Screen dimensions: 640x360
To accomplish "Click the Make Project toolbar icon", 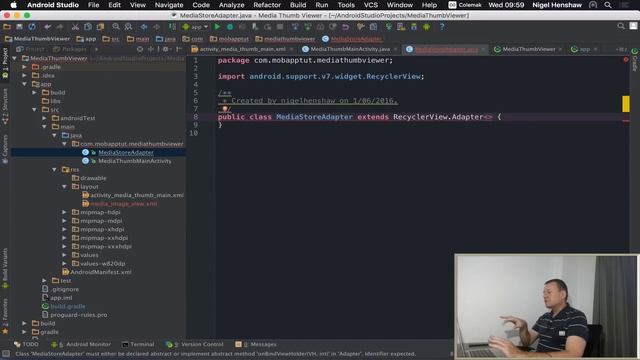I will pyautogui.click(x=172, y=27).
